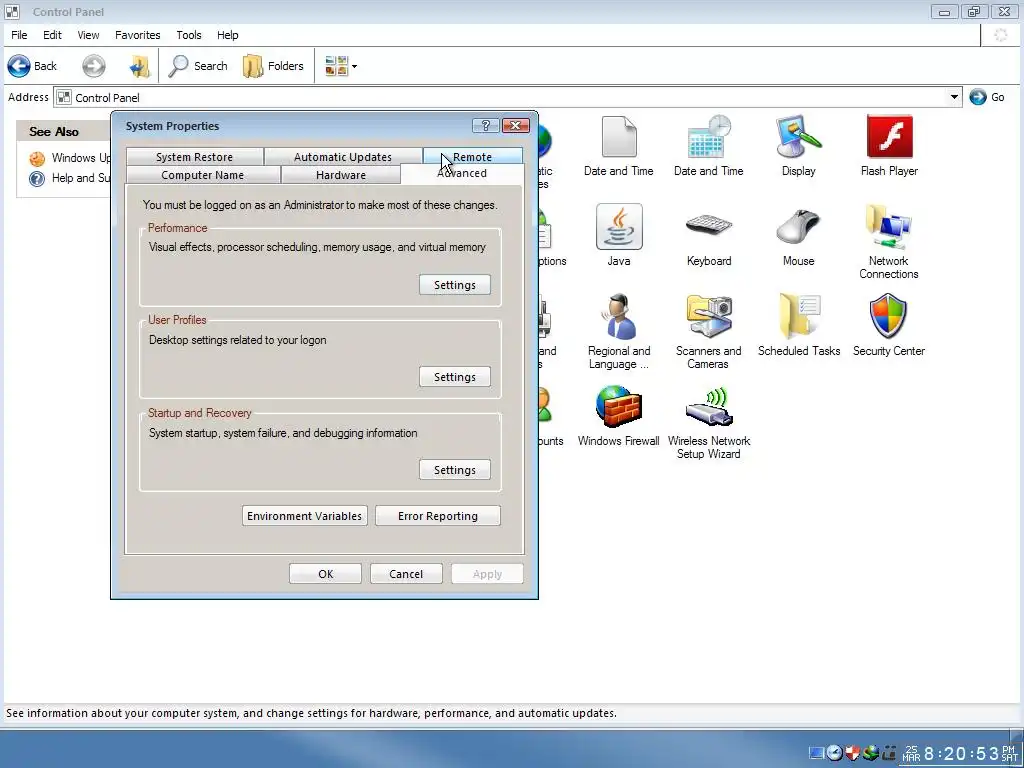
Task: Expand the Address bar dropdown arrow
Action: (x=954, y=97)
